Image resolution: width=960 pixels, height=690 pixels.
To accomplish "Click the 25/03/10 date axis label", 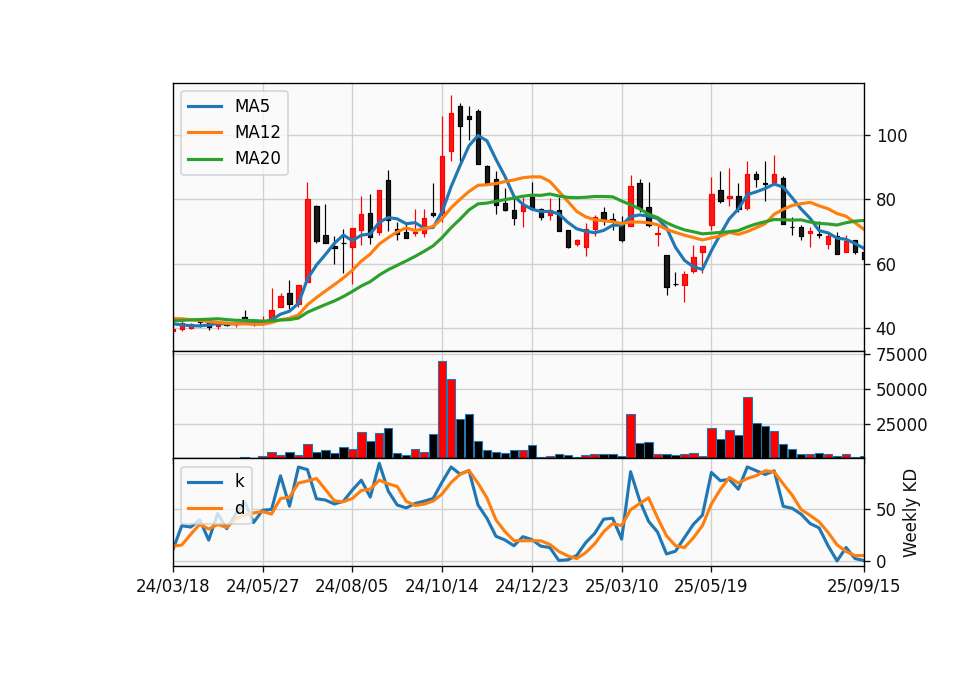I will click(621, 586).
